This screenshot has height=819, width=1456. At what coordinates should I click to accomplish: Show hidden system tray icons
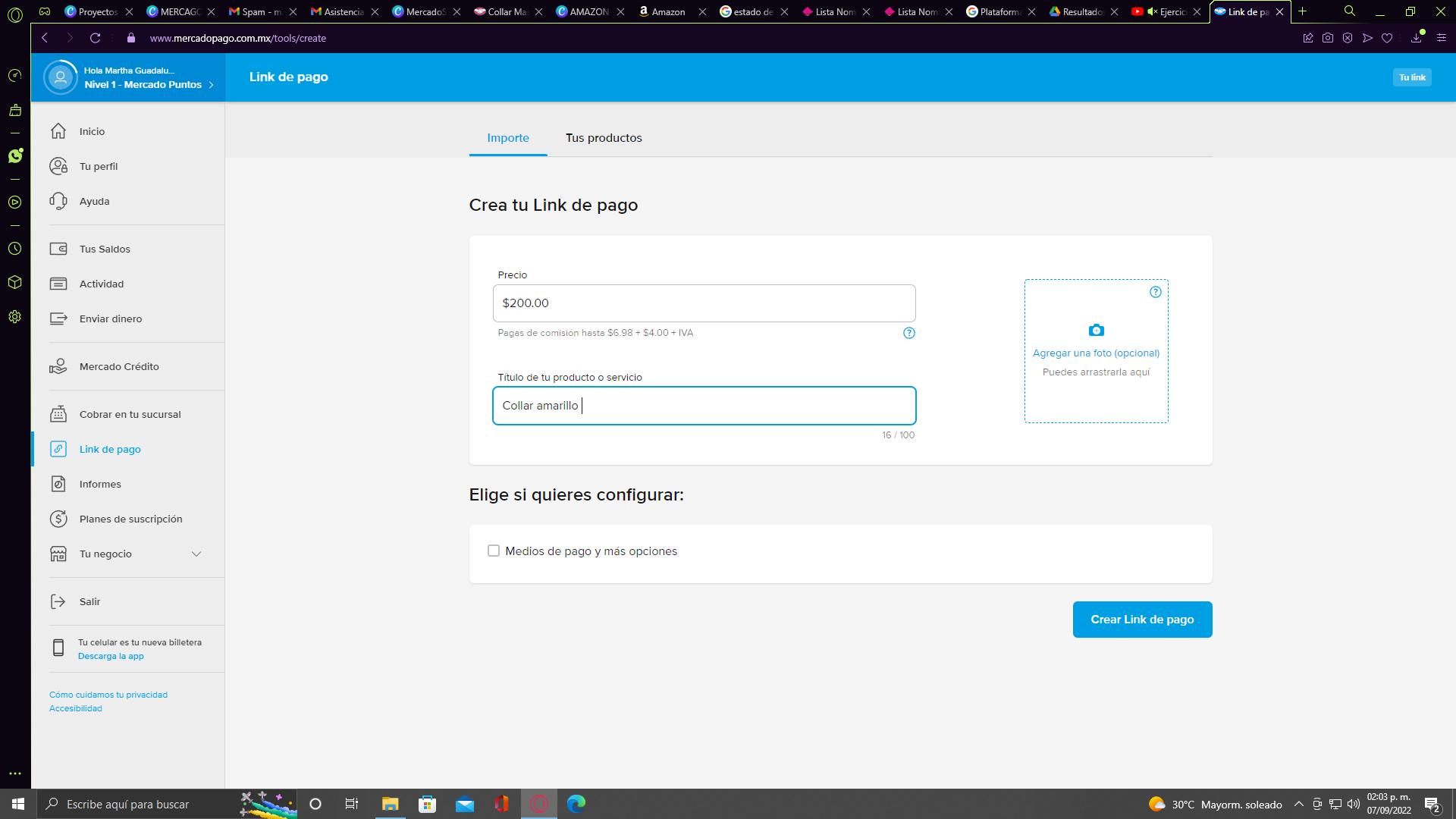click(x=1298, y=804)
